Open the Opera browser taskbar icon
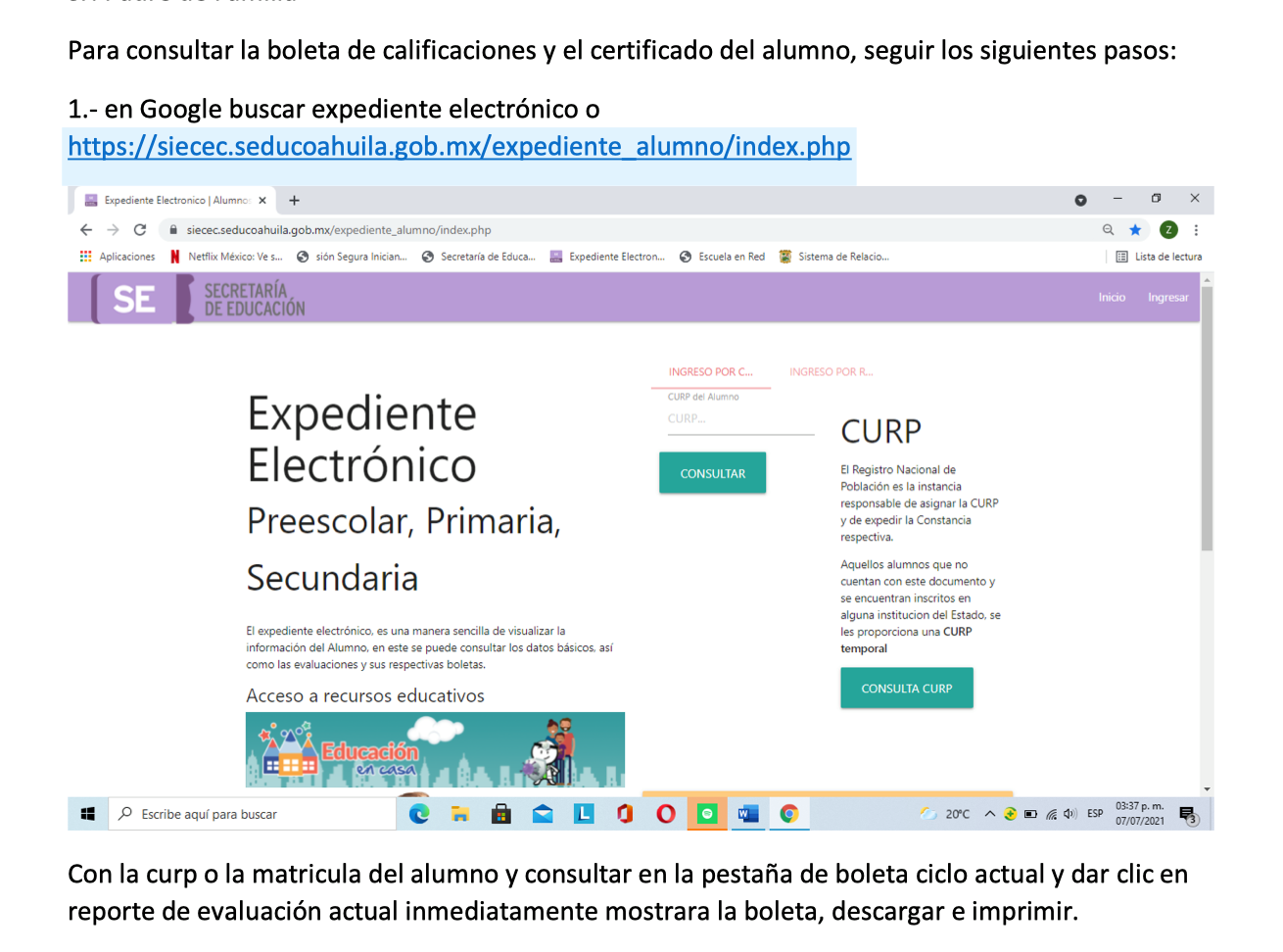Image resolution: width=1283 pixels, height=952 pixels. [666, 814]
